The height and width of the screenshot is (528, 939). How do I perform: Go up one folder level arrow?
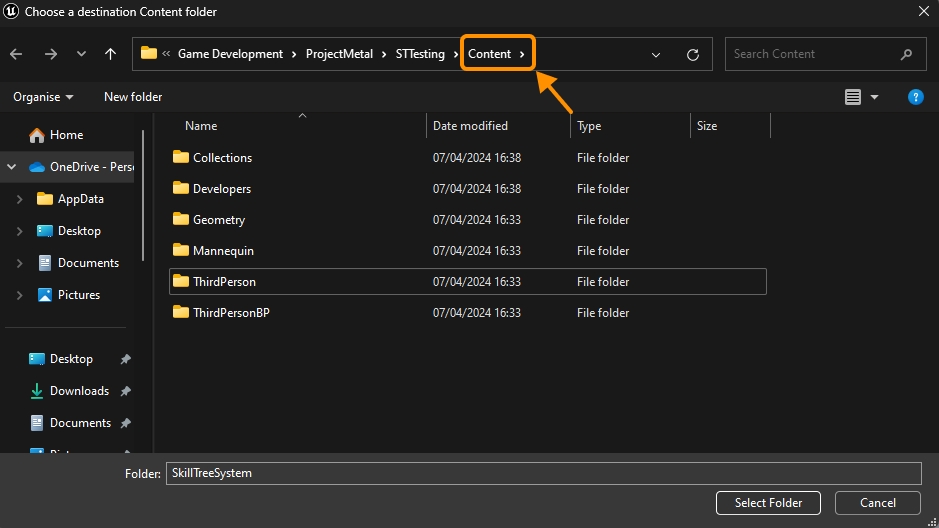point(110,54)
